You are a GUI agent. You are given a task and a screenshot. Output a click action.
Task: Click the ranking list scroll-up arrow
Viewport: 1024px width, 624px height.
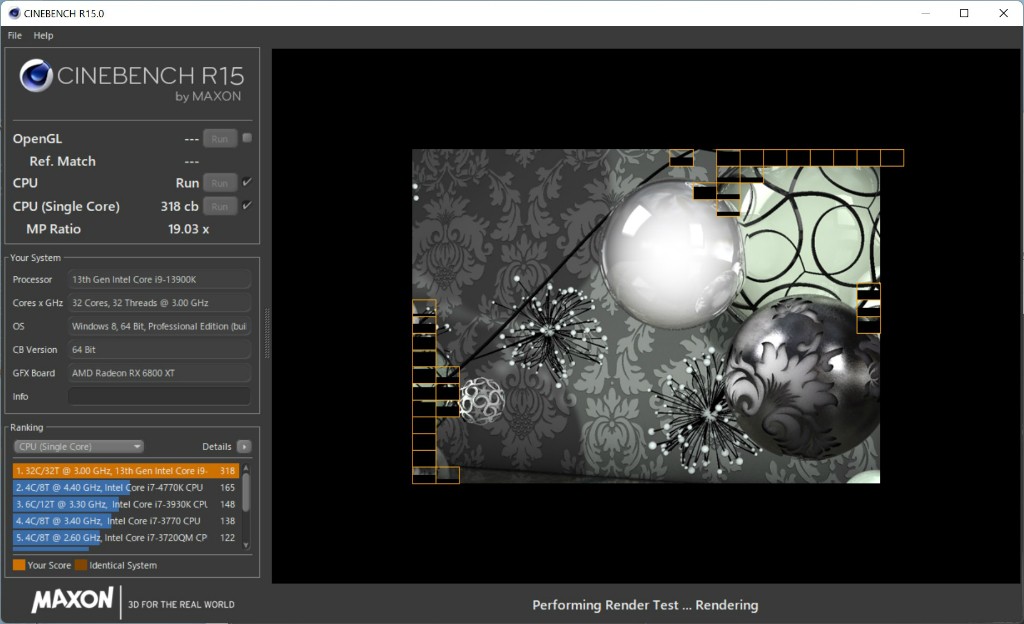point(246,467)
